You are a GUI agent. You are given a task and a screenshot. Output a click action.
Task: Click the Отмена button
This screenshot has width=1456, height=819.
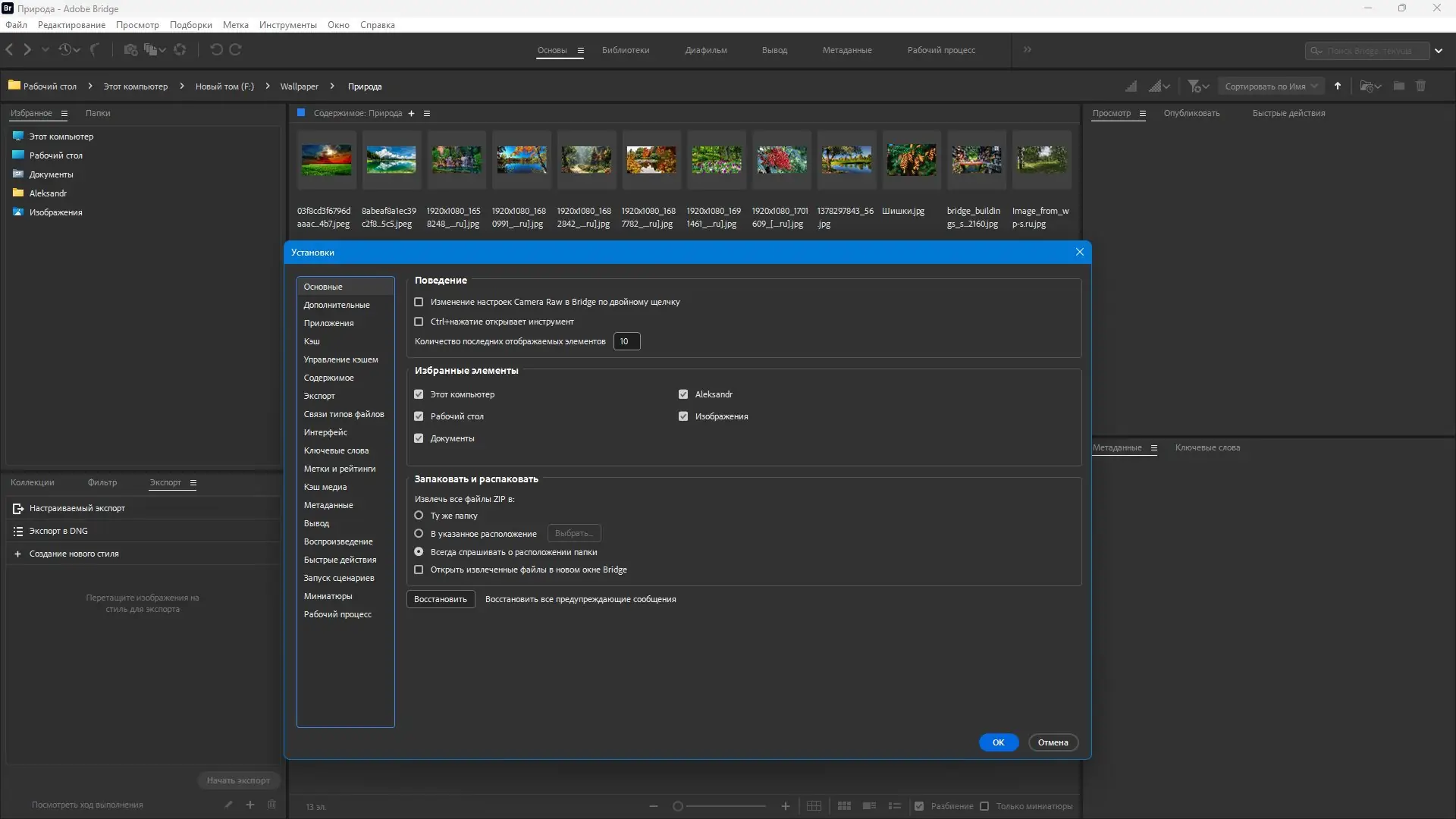tap(1053, 742)
